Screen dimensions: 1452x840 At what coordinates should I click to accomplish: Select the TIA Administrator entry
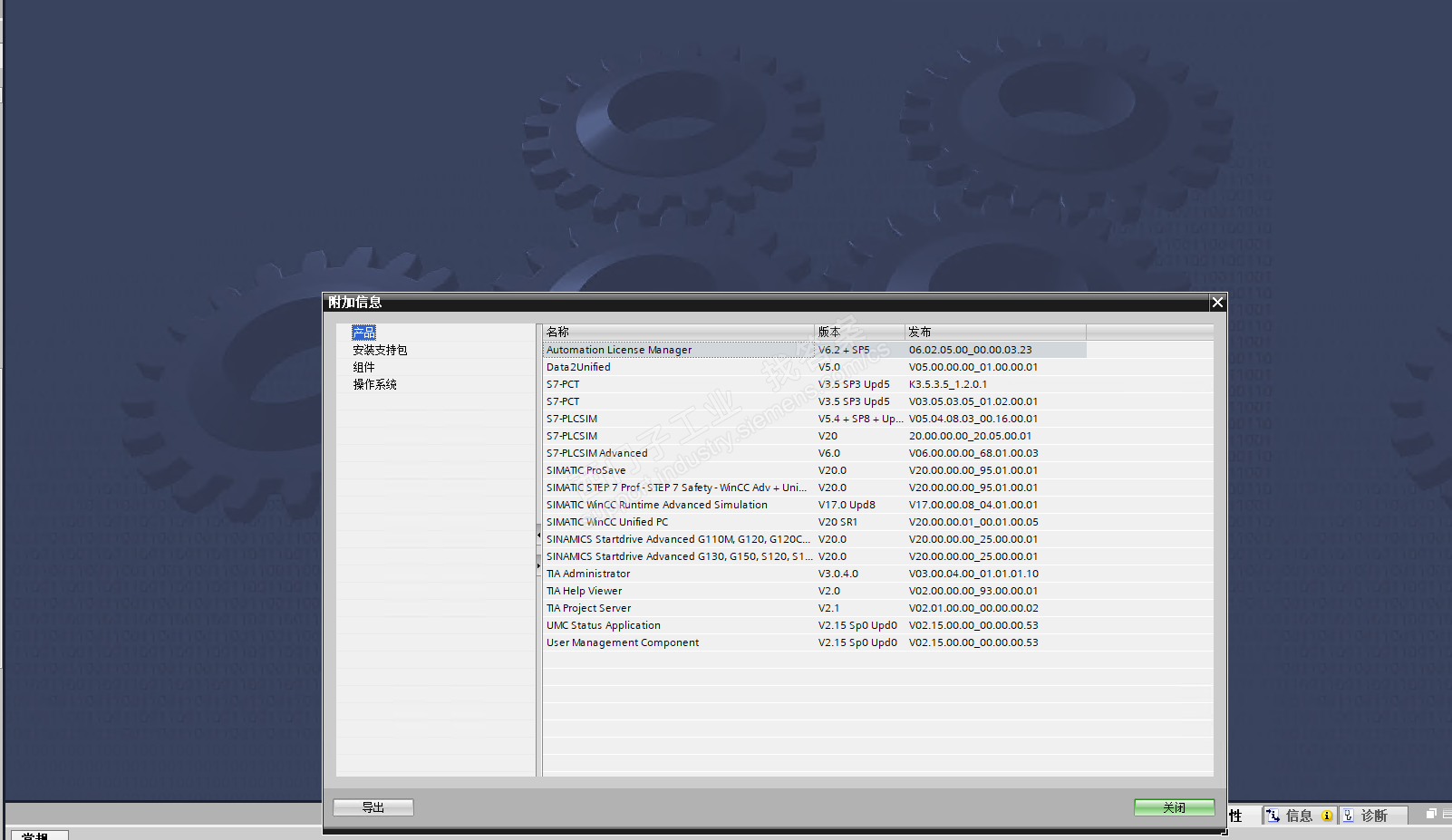588,574
